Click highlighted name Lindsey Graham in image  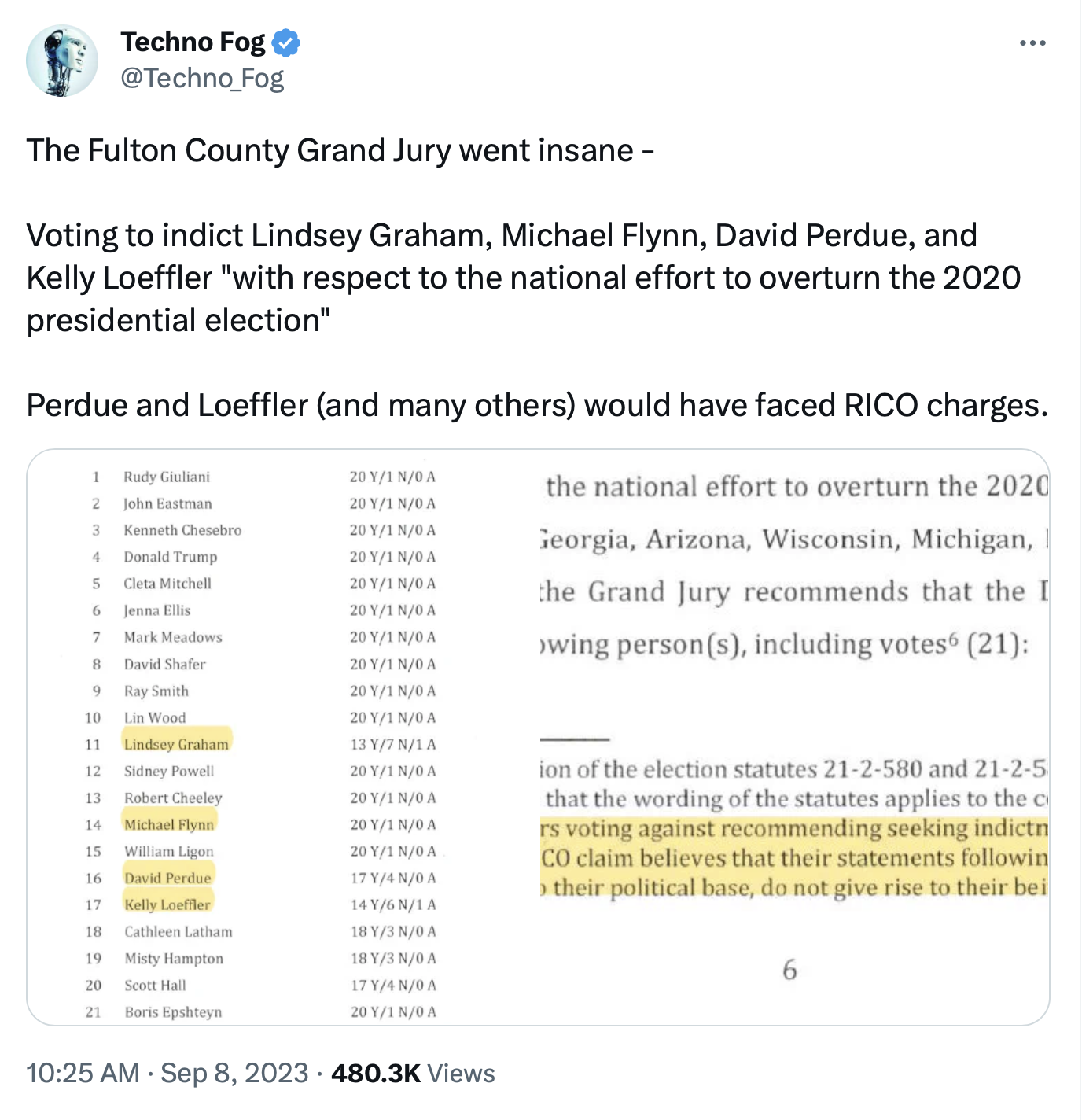177,743
